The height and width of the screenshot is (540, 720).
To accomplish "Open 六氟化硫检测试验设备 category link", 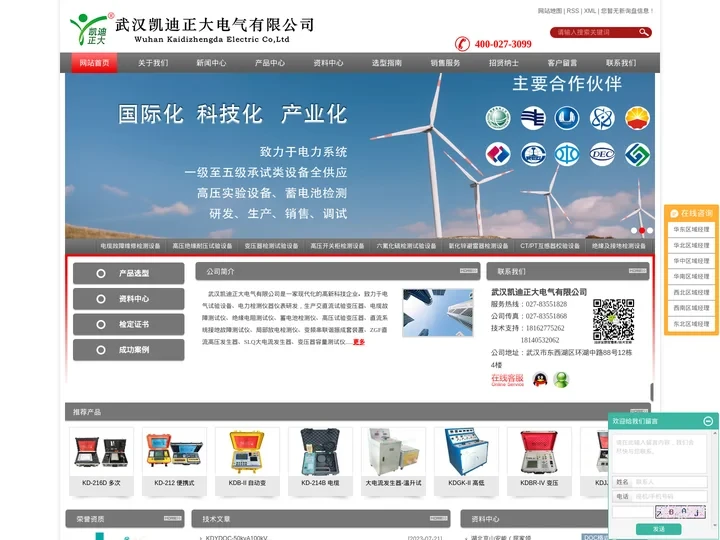I will [x=406, y=246].
